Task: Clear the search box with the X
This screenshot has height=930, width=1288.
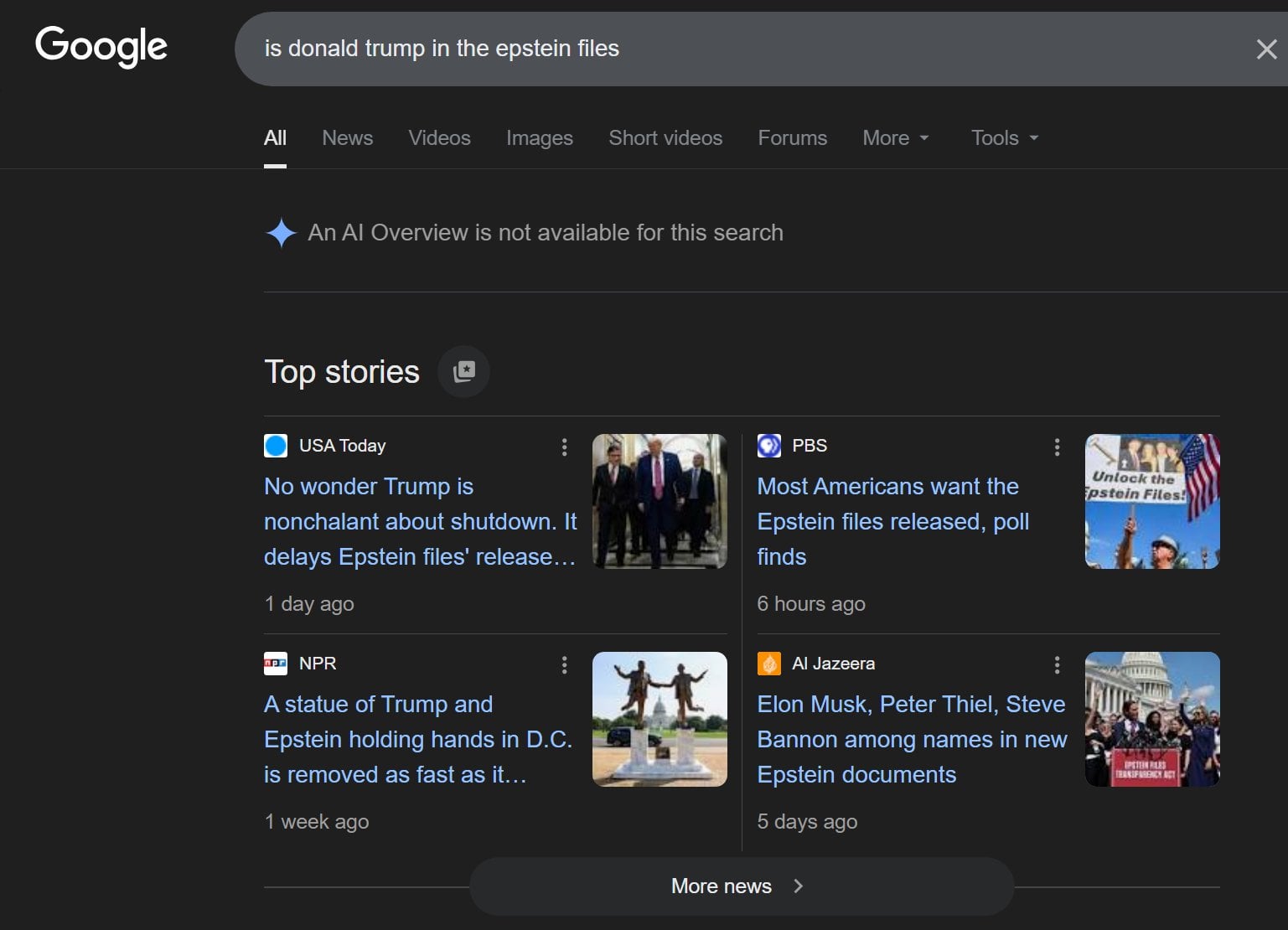Action: click(x=1266, y=49)
